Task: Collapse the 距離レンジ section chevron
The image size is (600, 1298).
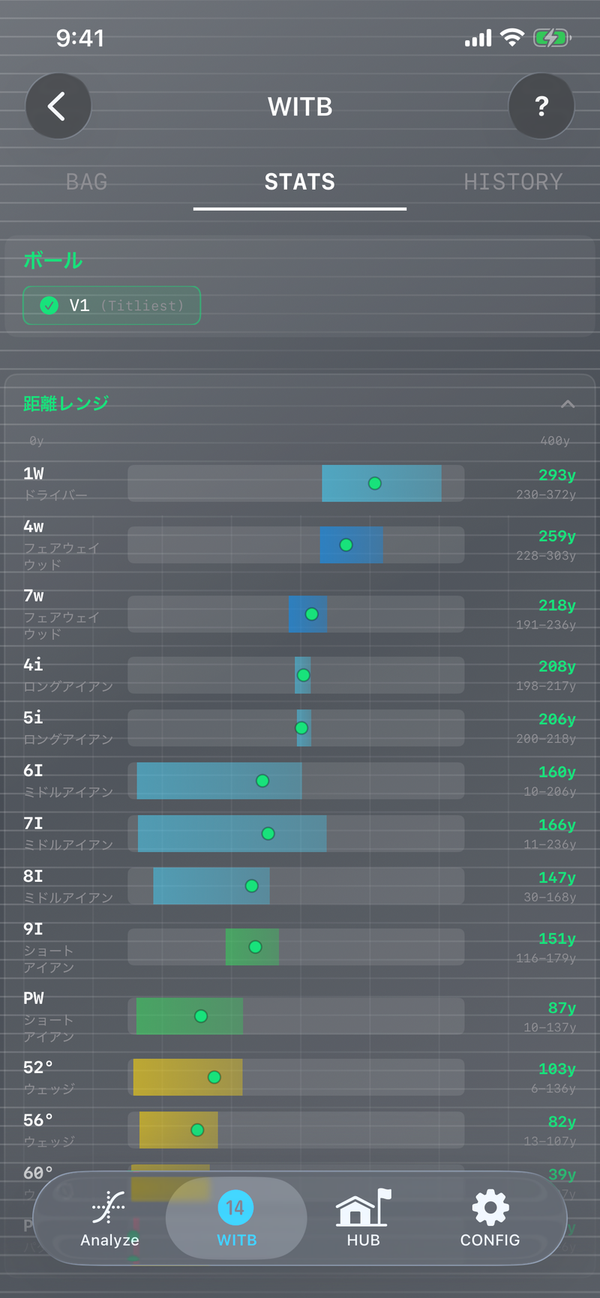Action: [x=567, y=404]
